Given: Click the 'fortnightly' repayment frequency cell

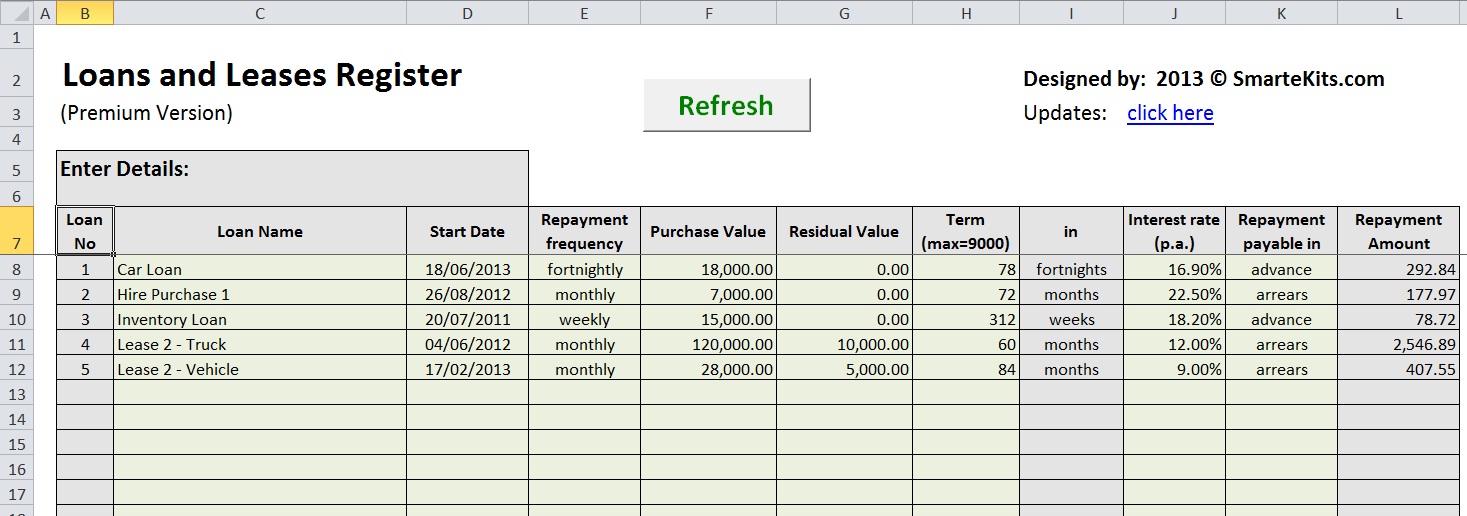Looking at the screenshot, I should [584, 269].
